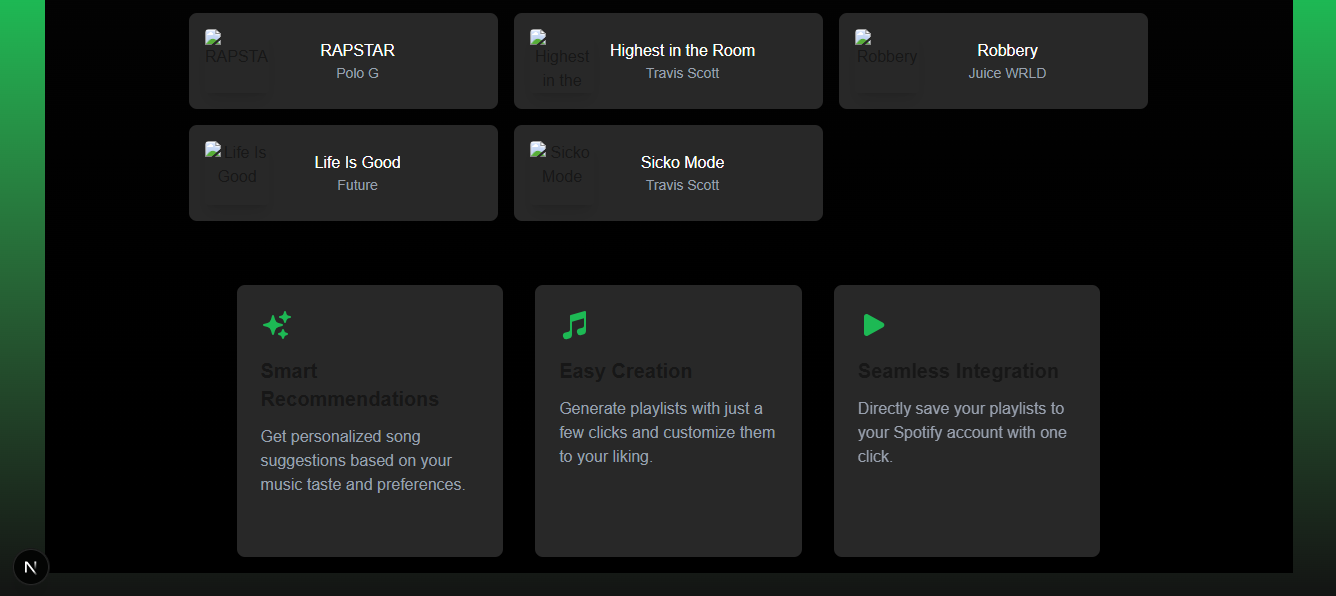
Task: Click Travis Scott under Highest in the Room
Action: pyautogui.click(x=682, y=73)
